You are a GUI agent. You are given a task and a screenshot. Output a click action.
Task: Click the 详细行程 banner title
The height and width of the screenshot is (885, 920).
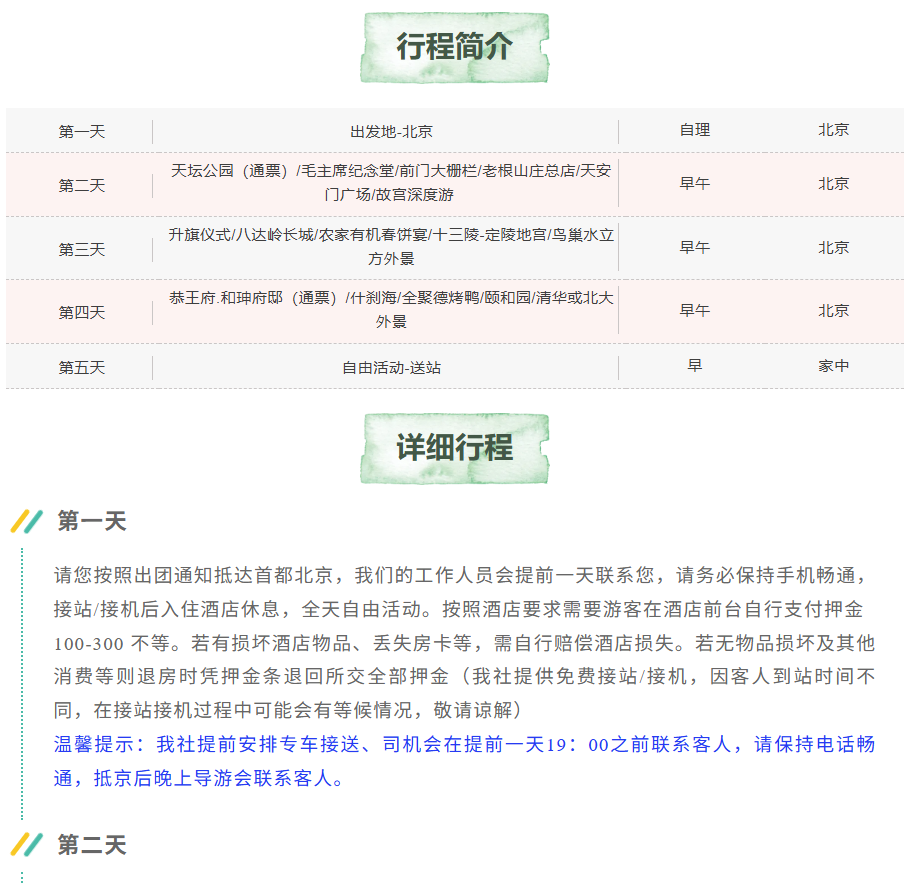point(455,448)
